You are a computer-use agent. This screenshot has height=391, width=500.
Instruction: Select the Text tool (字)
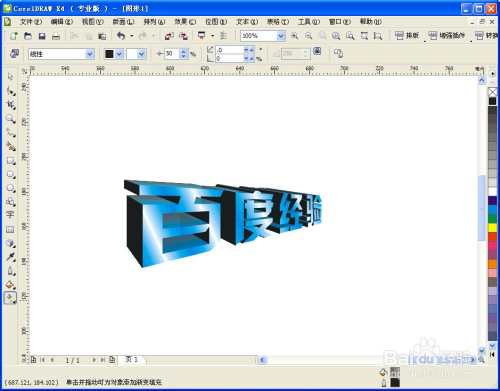[x=10, y=215]
